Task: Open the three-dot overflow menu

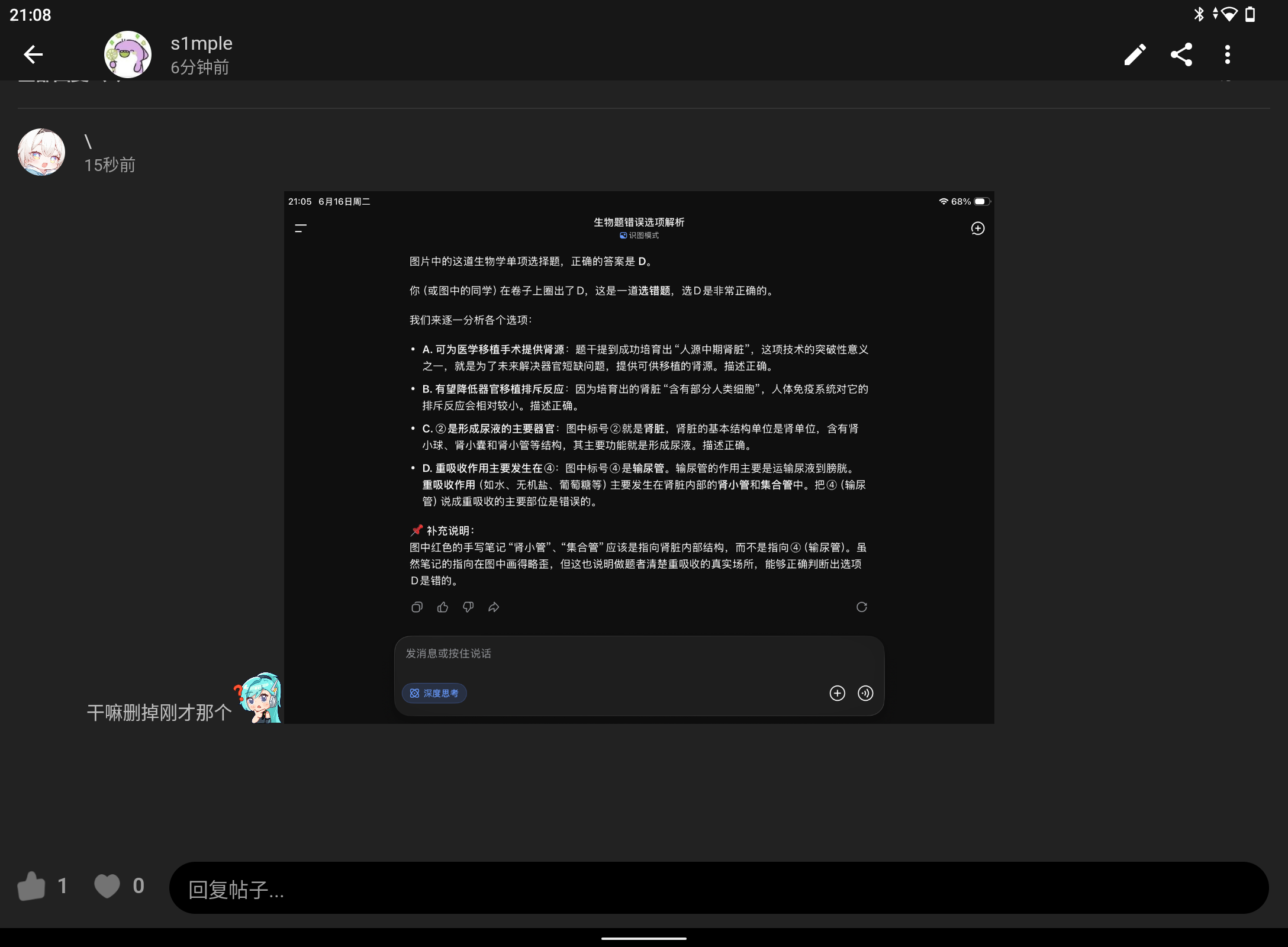Action: pos(1228,54)
